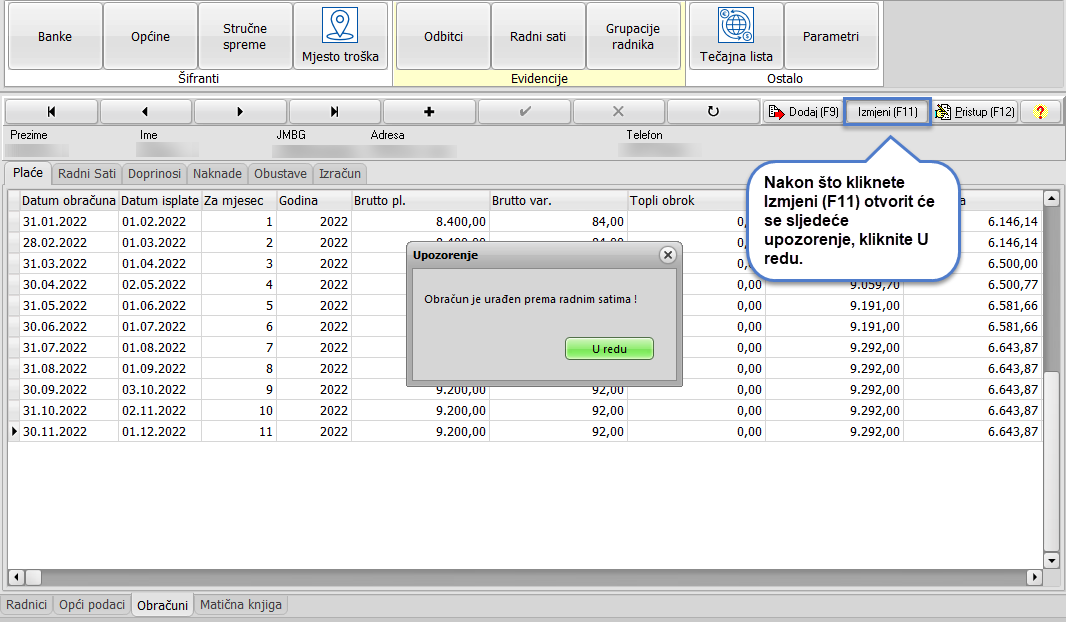This screenshot has width=1066, height=622.
Task: Switch to bottom Radnici tab
Action: 27,604
